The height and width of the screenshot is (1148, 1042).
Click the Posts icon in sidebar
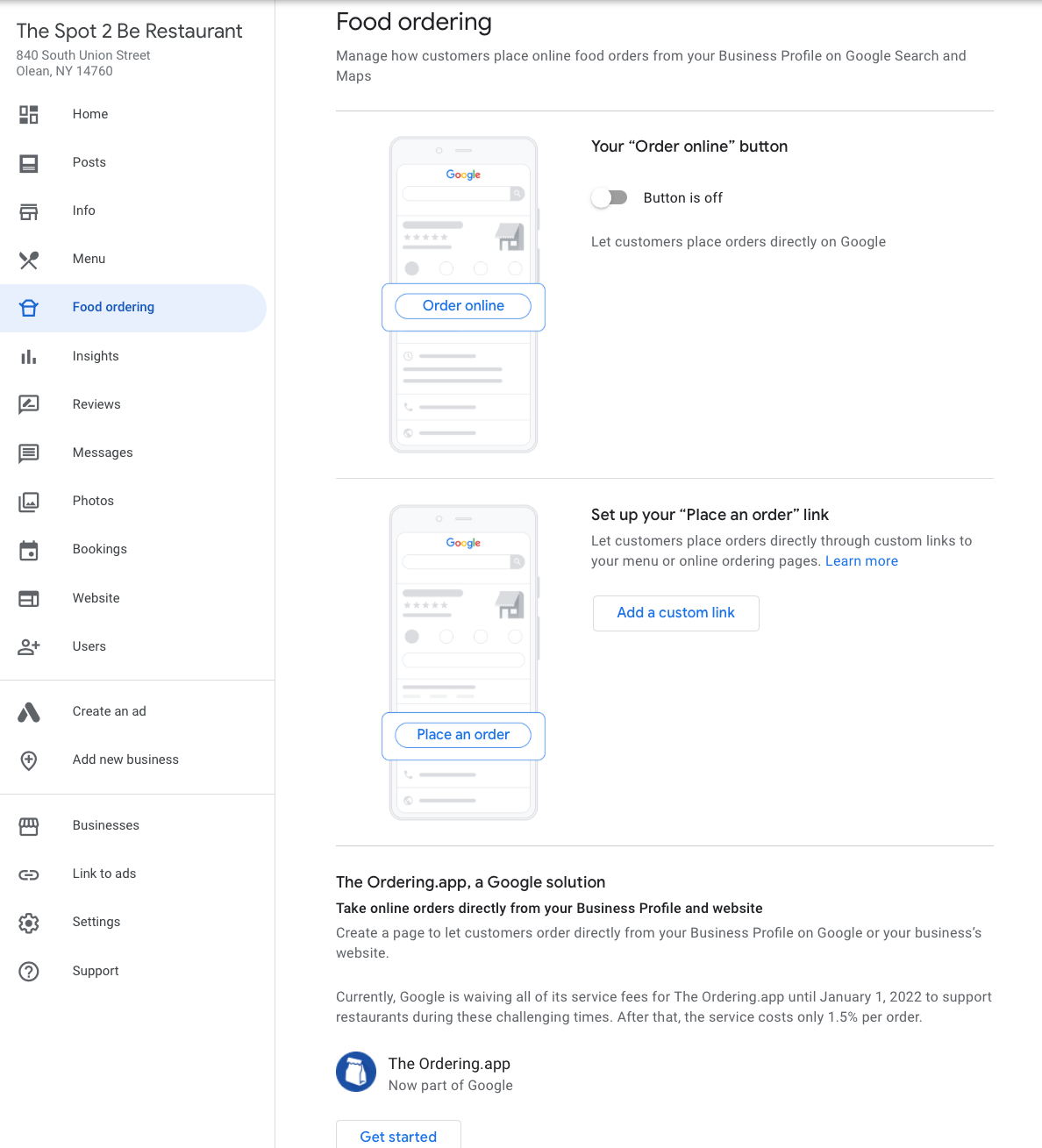point(29,163)
